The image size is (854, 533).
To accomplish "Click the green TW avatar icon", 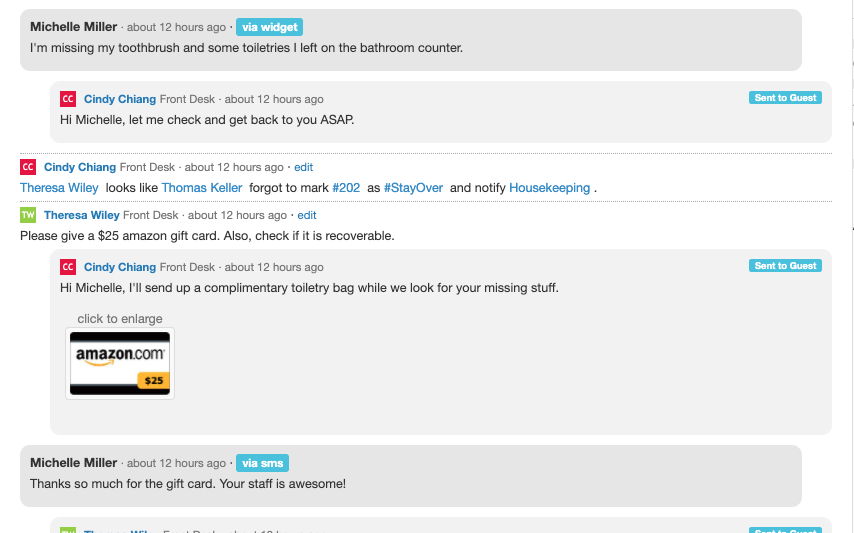I will click(x=28, y=215).
